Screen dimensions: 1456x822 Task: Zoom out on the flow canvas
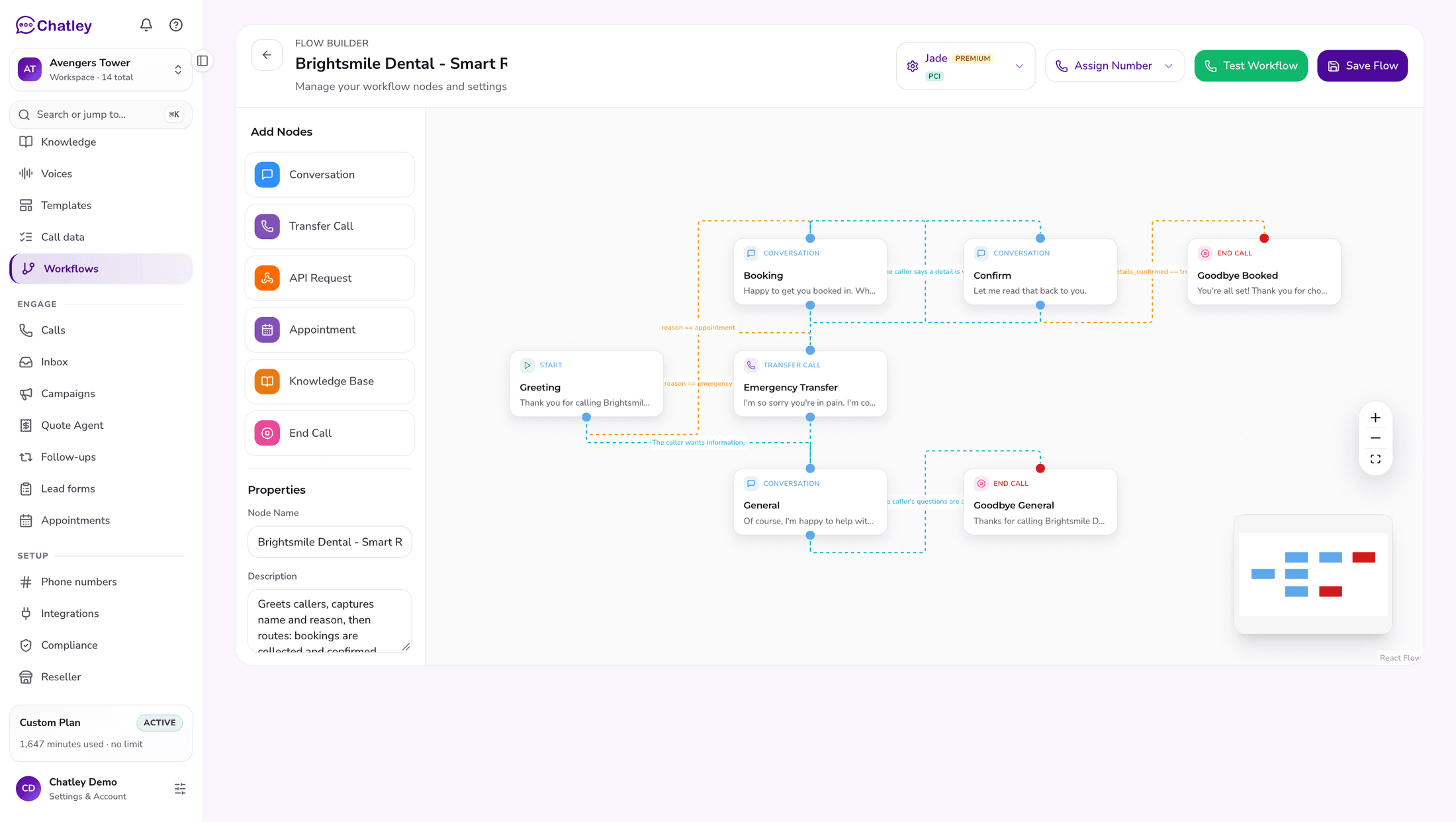1375,438
